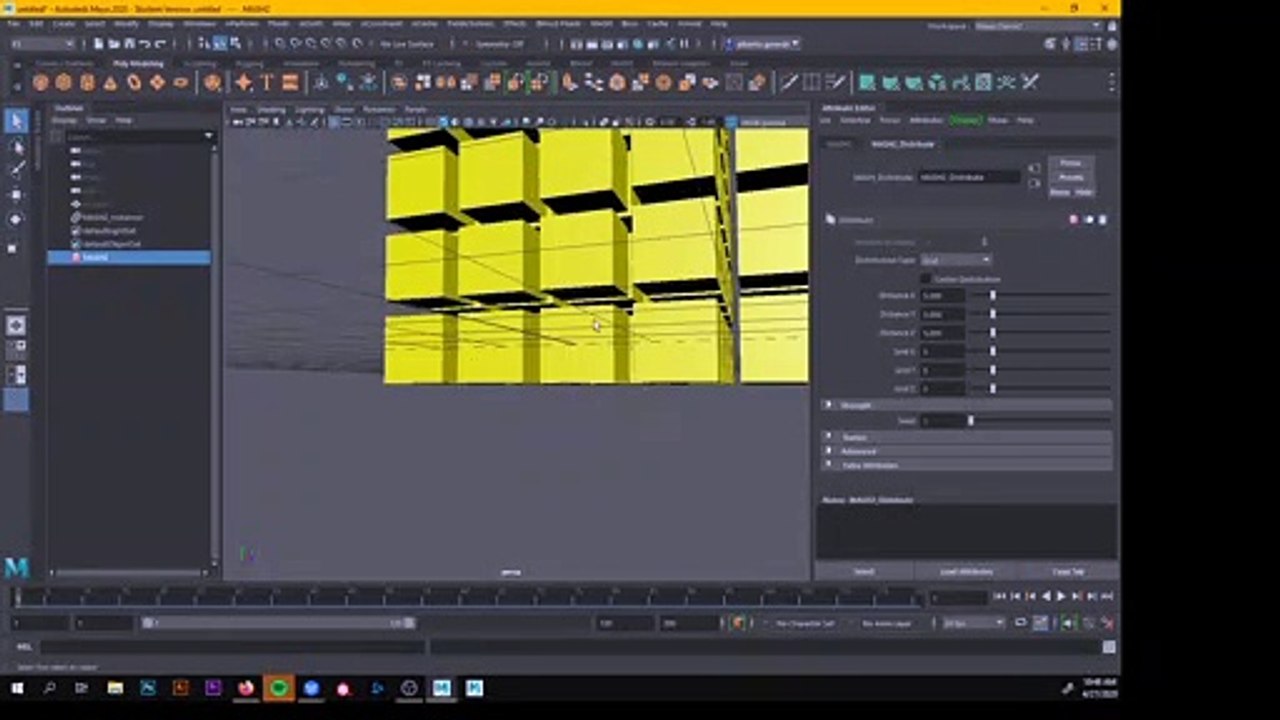Open the Edit menu
Viewport: 1280px width, 720px height.
click(x=36, y=23)
